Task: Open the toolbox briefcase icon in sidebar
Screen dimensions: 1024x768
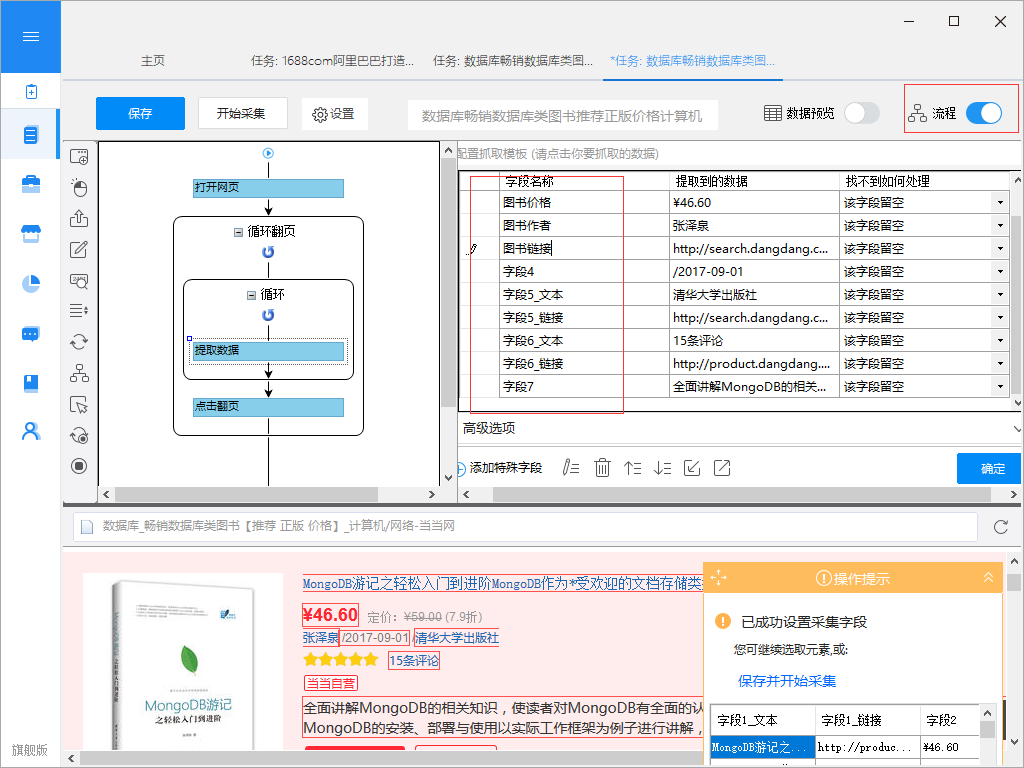Action: coord(31,184)
